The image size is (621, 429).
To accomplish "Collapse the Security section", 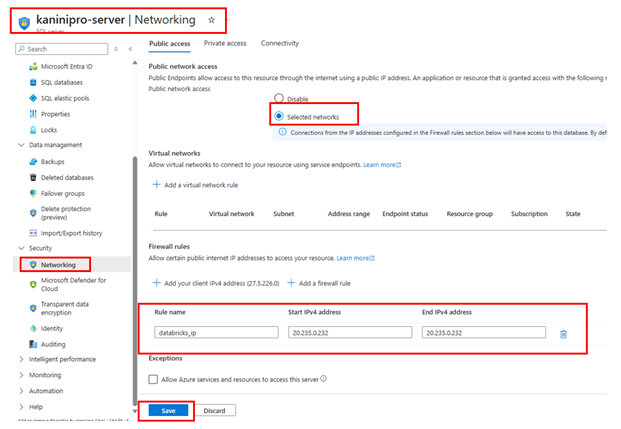I will click(x=22, y=247).
